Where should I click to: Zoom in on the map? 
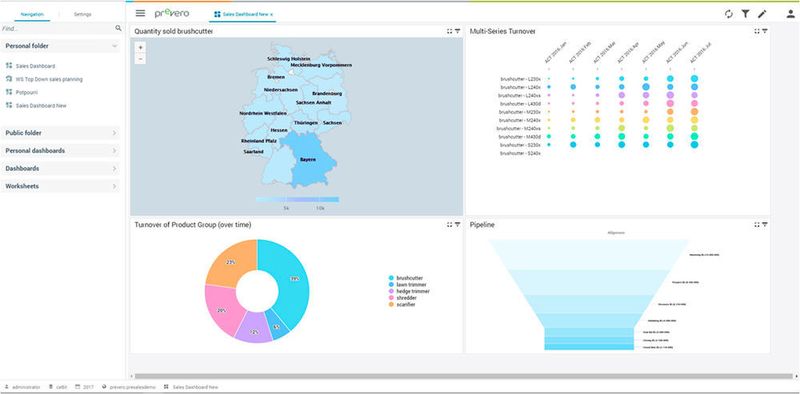[140, 47]
